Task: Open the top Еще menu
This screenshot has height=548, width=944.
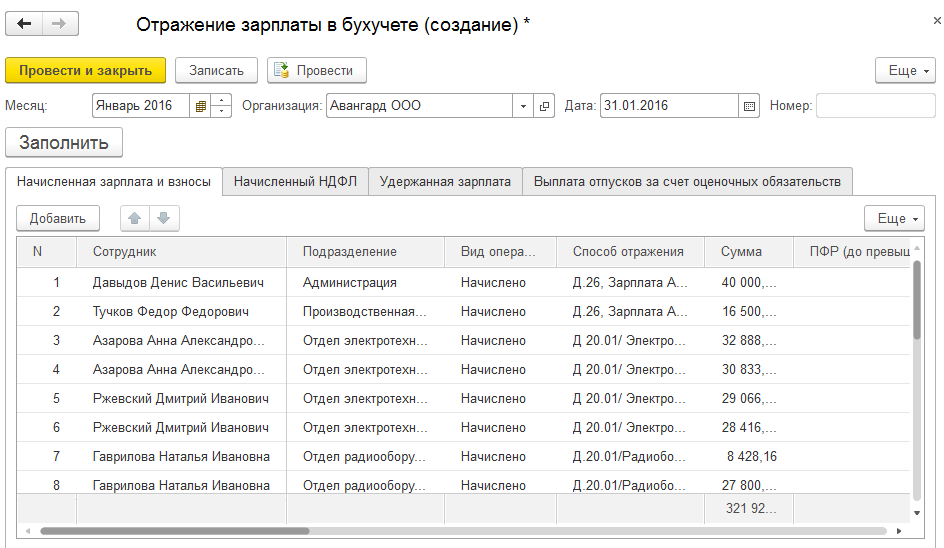Action: (905, 71)
